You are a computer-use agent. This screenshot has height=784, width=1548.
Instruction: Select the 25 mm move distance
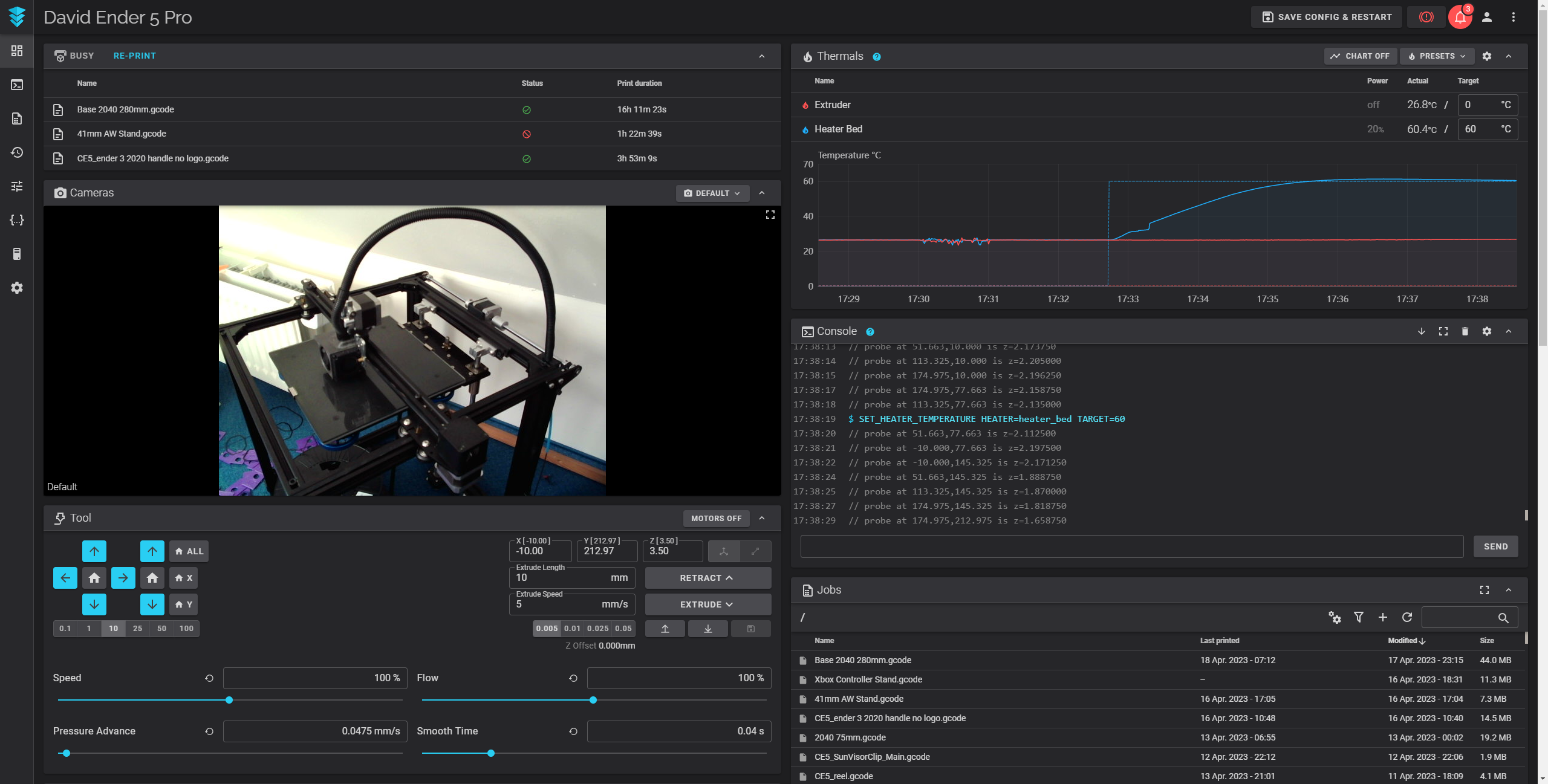[137, 629]
